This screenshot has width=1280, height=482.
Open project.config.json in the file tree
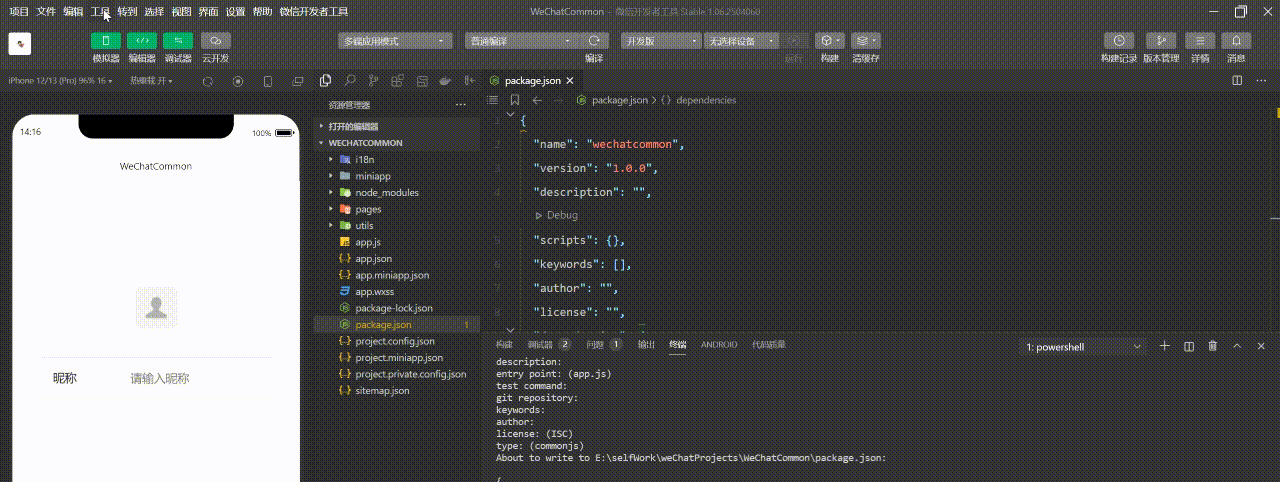(x=397, y=341)
